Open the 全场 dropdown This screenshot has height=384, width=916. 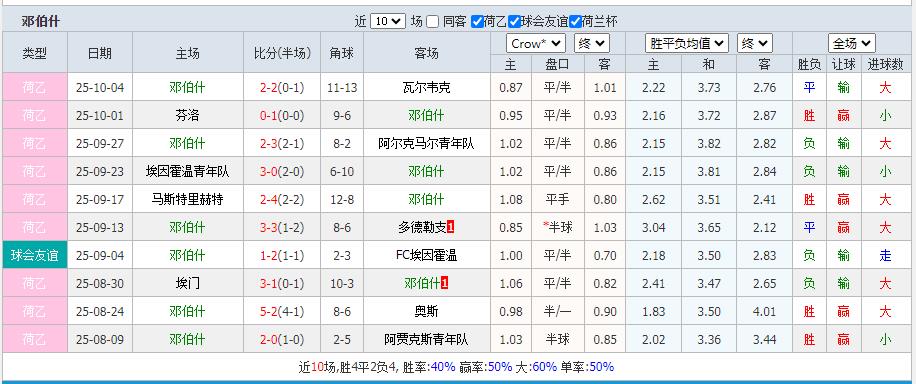851,43
